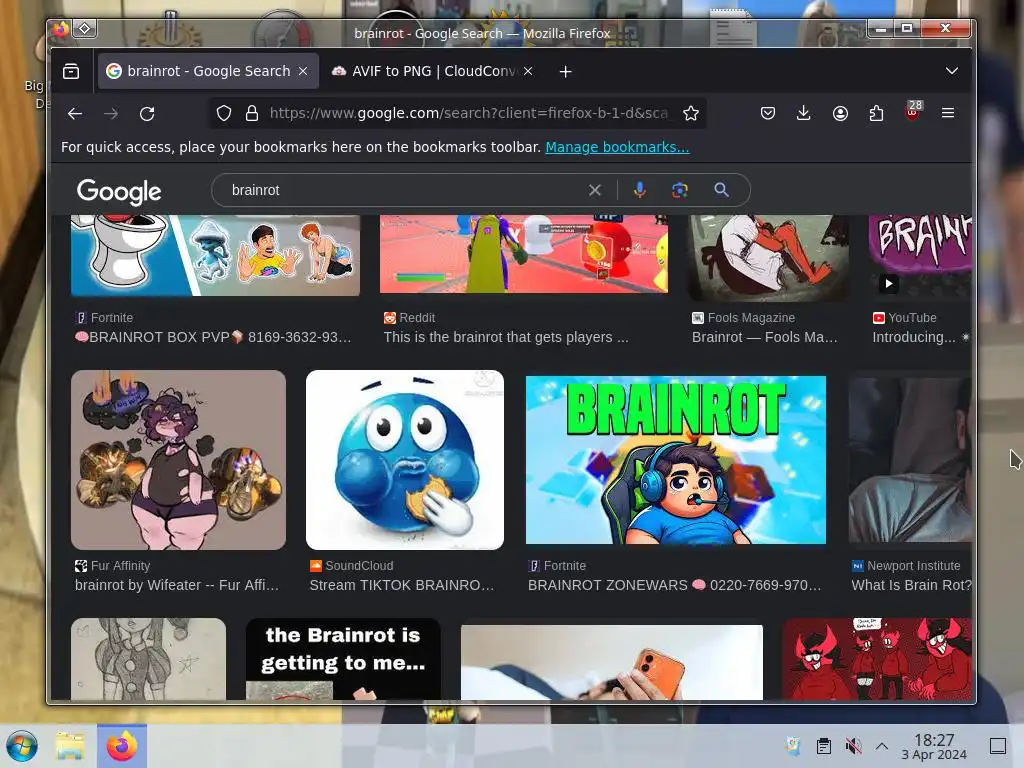
Task: Open orange phone photo thumbnail
Action: (612, 662)
